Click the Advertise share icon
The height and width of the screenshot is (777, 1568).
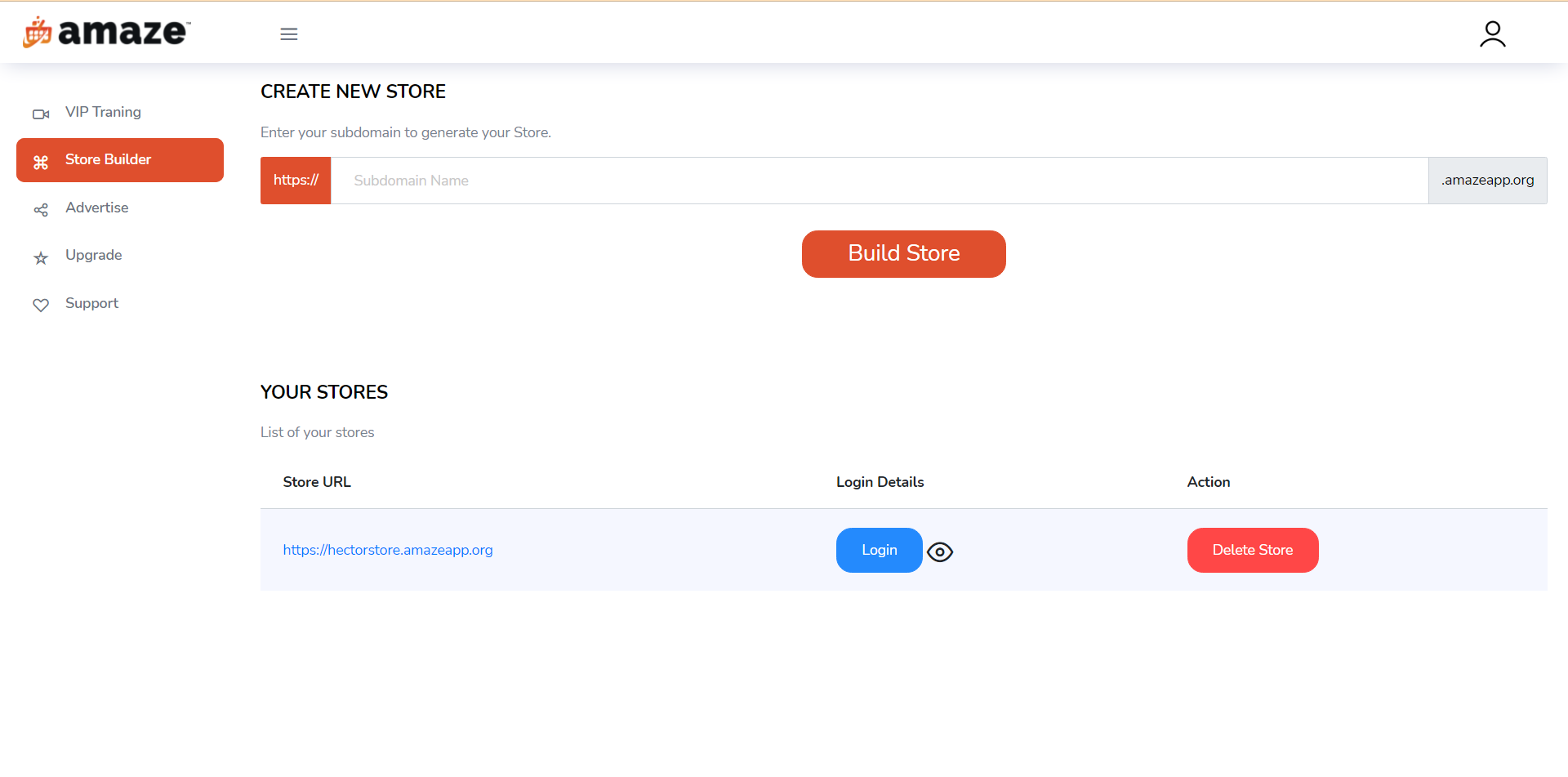(x=41, y=210)
